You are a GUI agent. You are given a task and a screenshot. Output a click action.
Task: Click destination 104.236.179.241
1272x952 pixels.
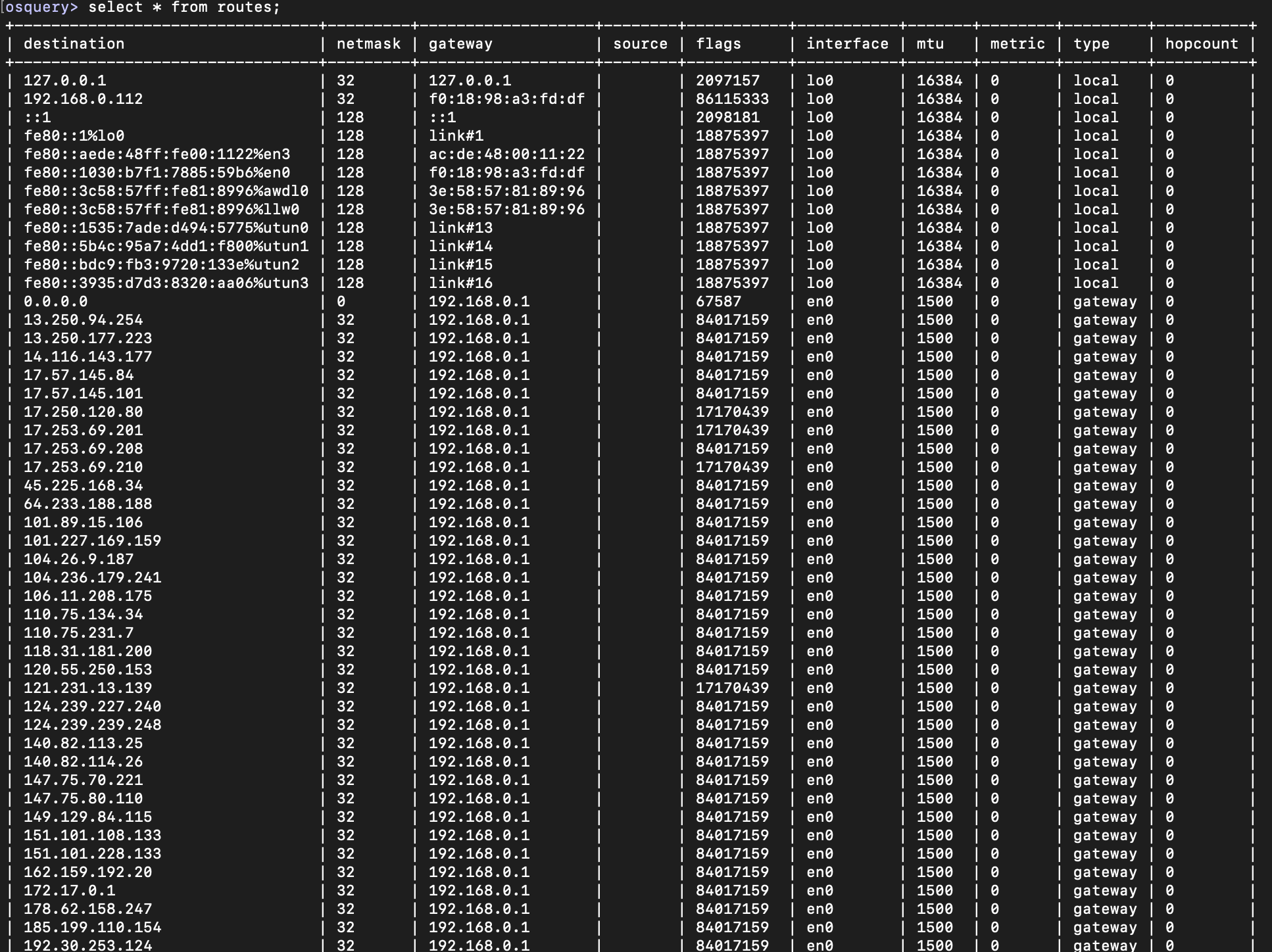click(92, 578)
